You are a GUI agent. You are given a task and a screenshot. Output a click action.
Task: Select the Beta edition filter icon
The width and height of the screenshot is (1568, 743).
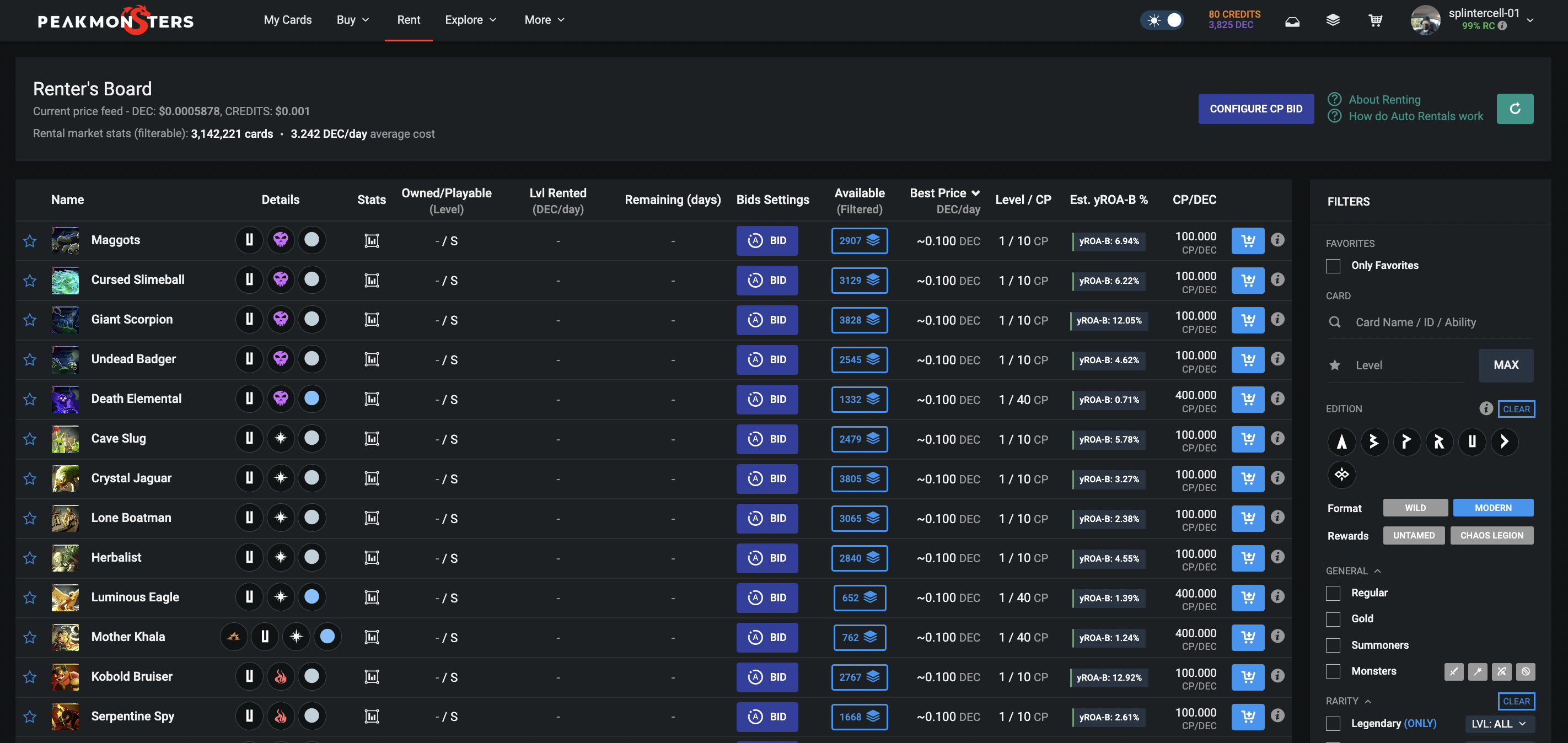1374,442
